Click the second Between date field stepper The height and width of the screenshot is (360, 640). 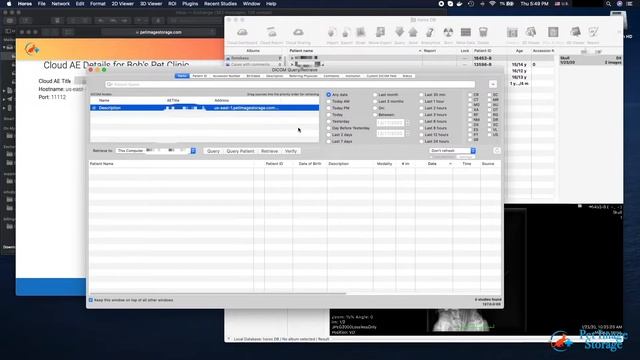(x=407, y=133)
